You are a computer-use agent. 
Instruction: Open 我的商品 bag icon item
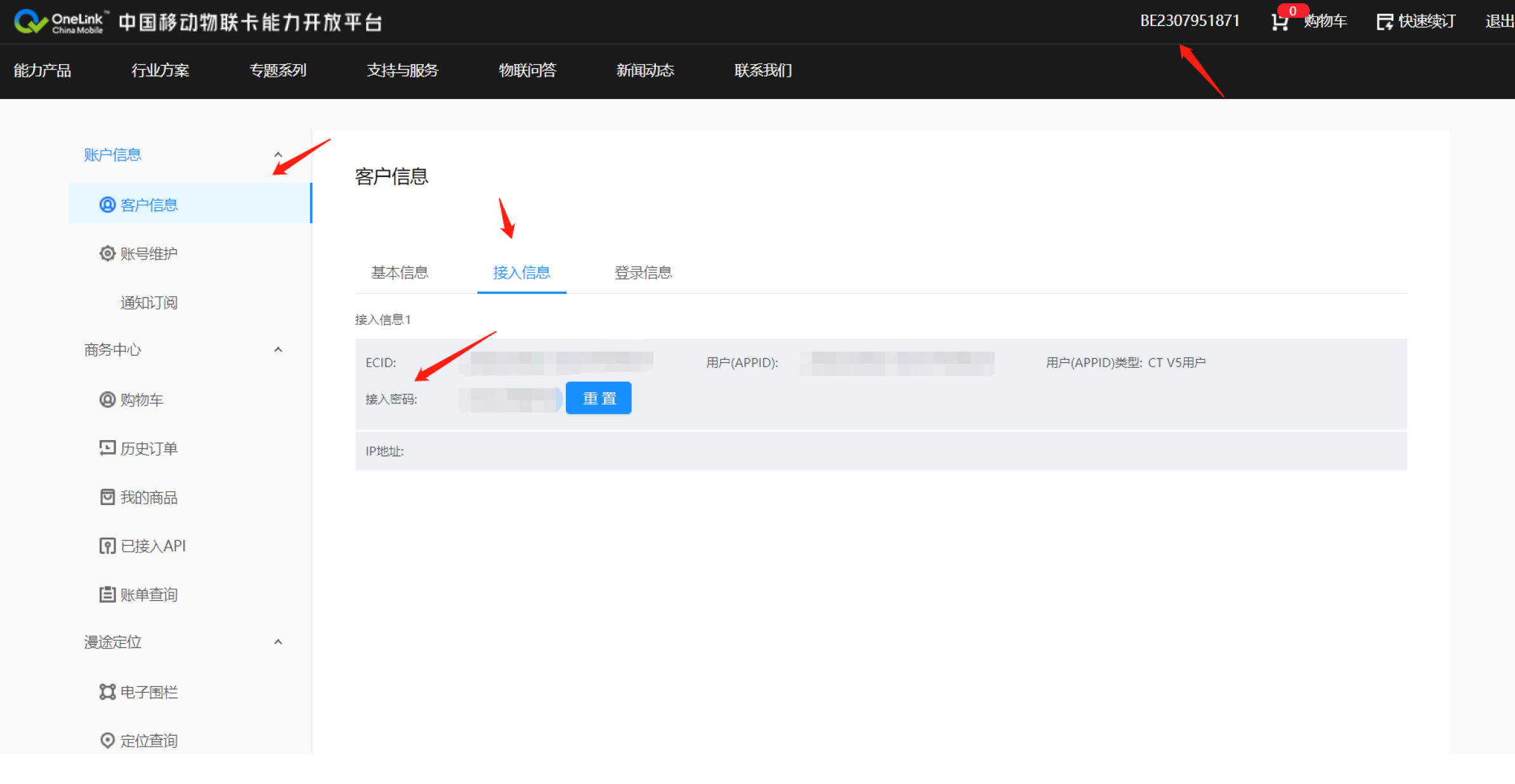pyautogui.click(x=107, y=497)
